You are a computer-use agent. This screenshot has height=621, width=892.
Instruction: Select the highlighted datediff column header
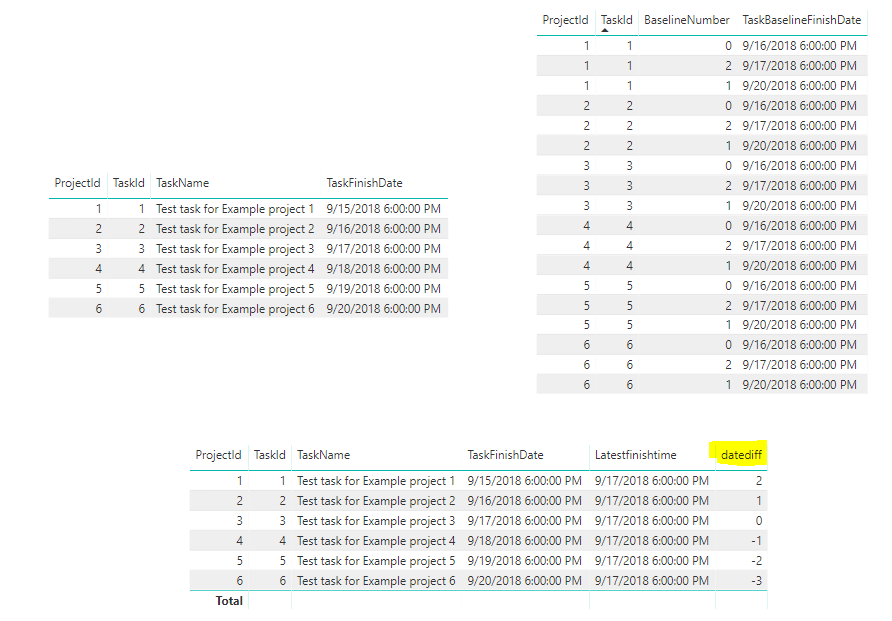(741, 455)
